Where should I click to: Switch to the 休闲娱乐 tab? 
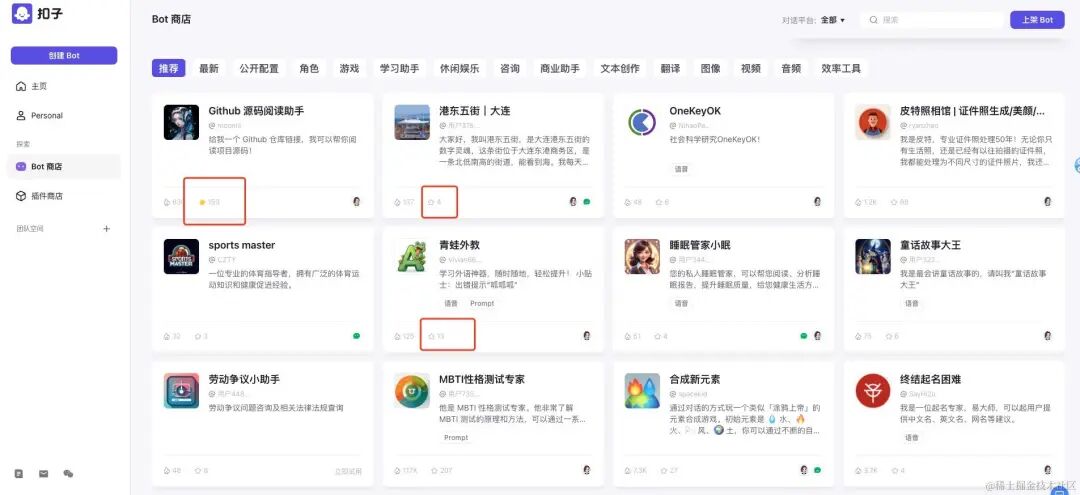click(459, 68)
